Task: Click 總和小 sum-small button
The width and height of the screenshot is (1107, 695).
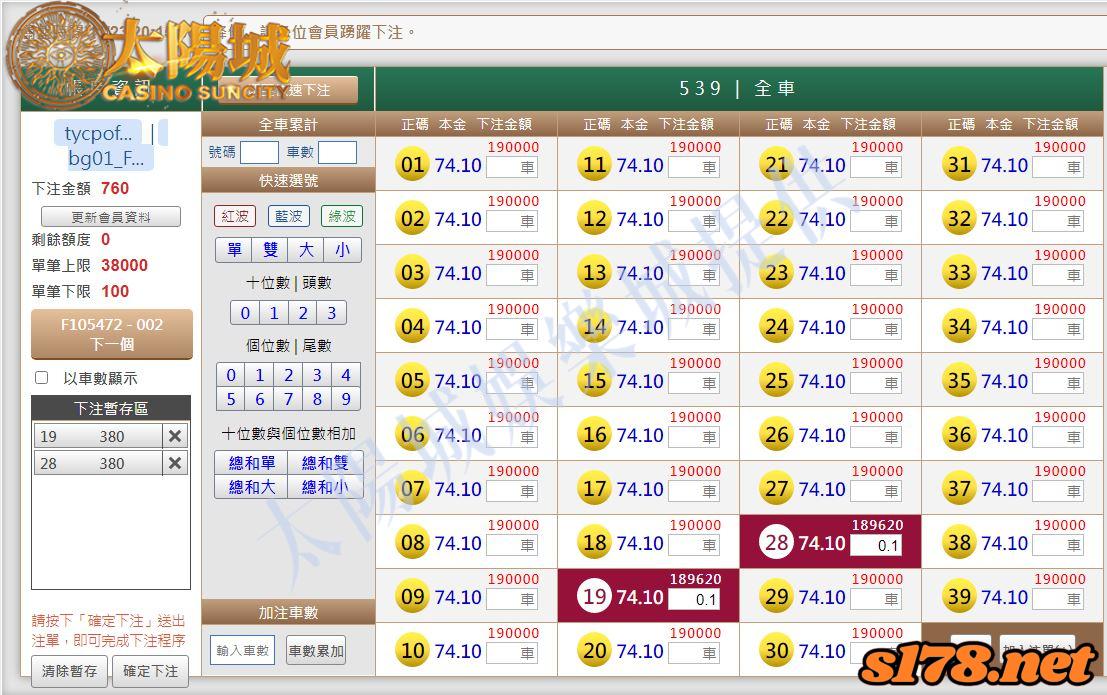Action: (x=325, y=487)
